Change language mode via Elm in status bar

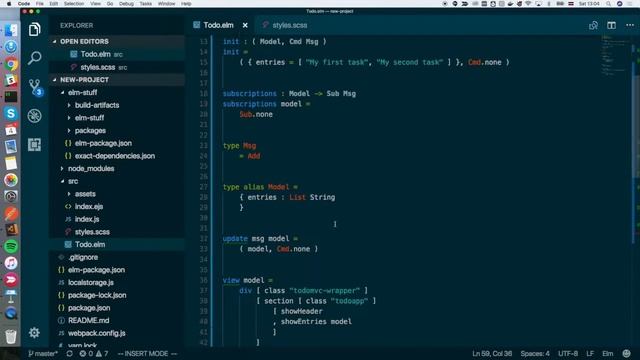tap(608, 353)
